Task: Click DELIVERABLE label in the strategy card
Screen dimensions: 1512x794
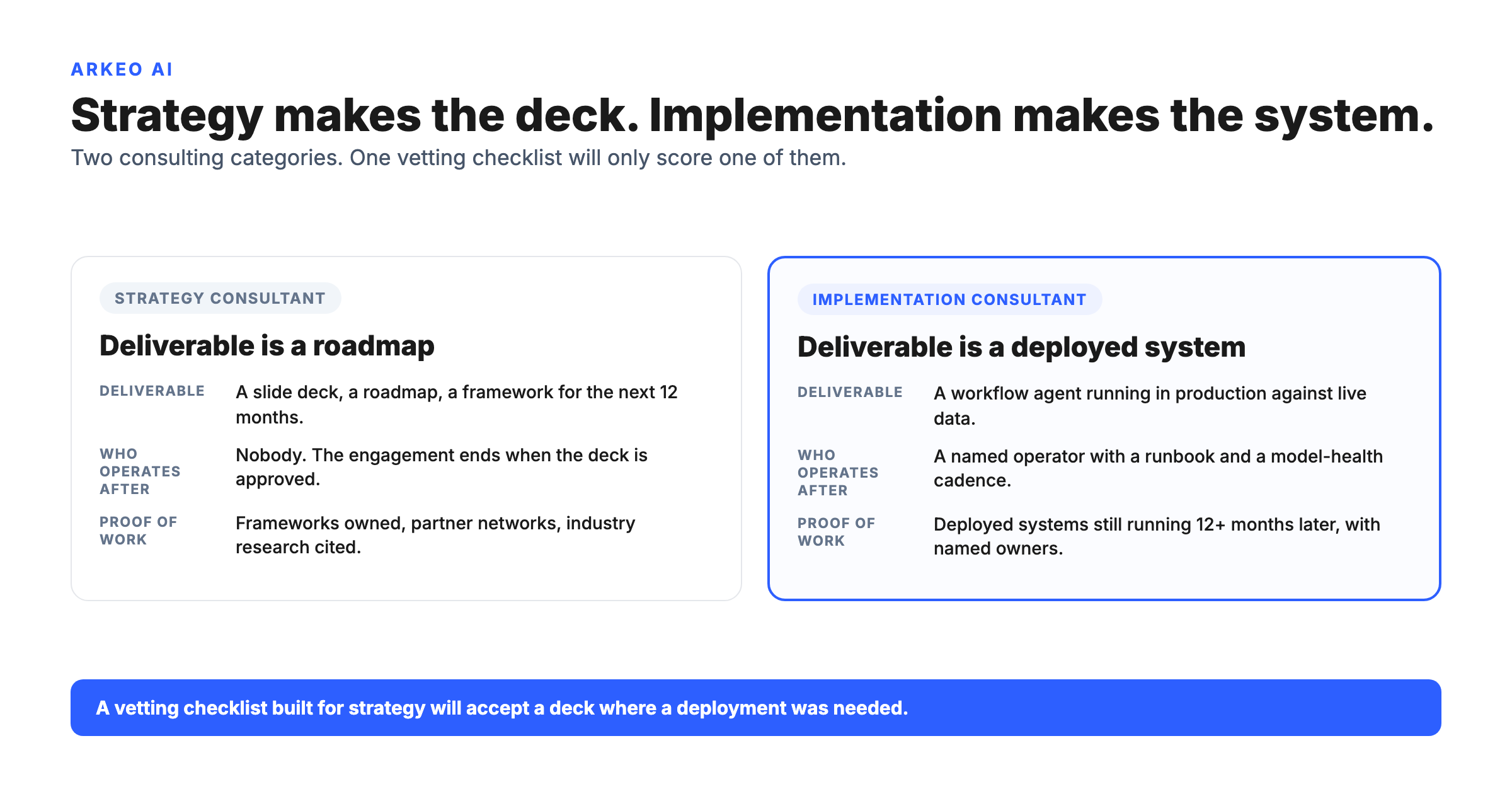Action: tap(152, 391)
